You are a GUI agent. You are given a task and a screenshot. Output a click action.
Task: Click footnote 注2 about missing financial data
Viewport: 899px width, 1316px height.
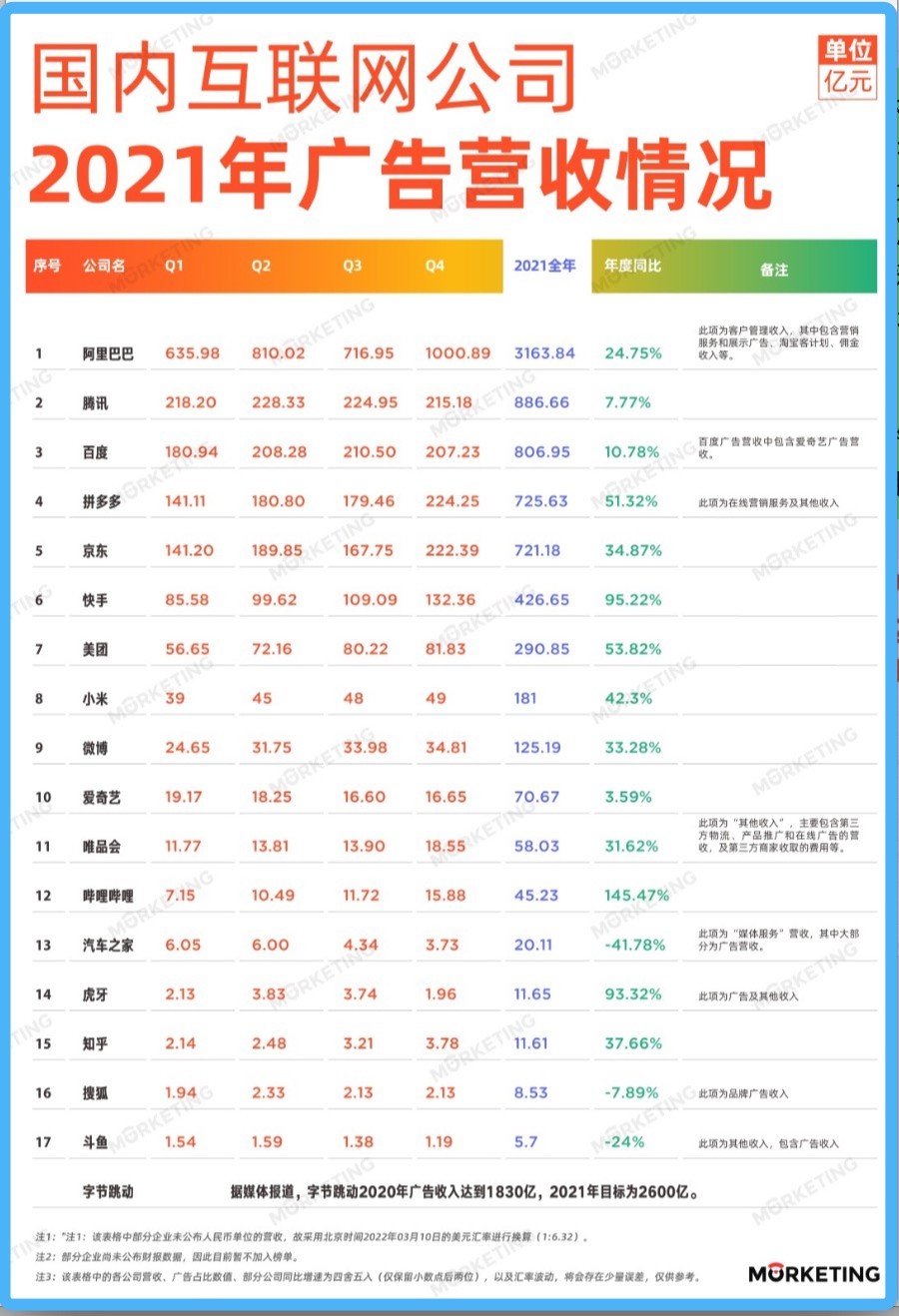pyautogui.click(x=166, y=1257)
